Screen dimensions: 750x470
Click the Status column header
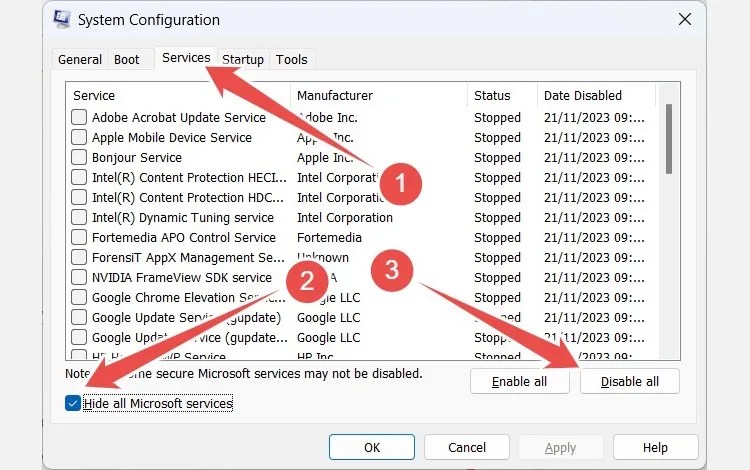501,96
